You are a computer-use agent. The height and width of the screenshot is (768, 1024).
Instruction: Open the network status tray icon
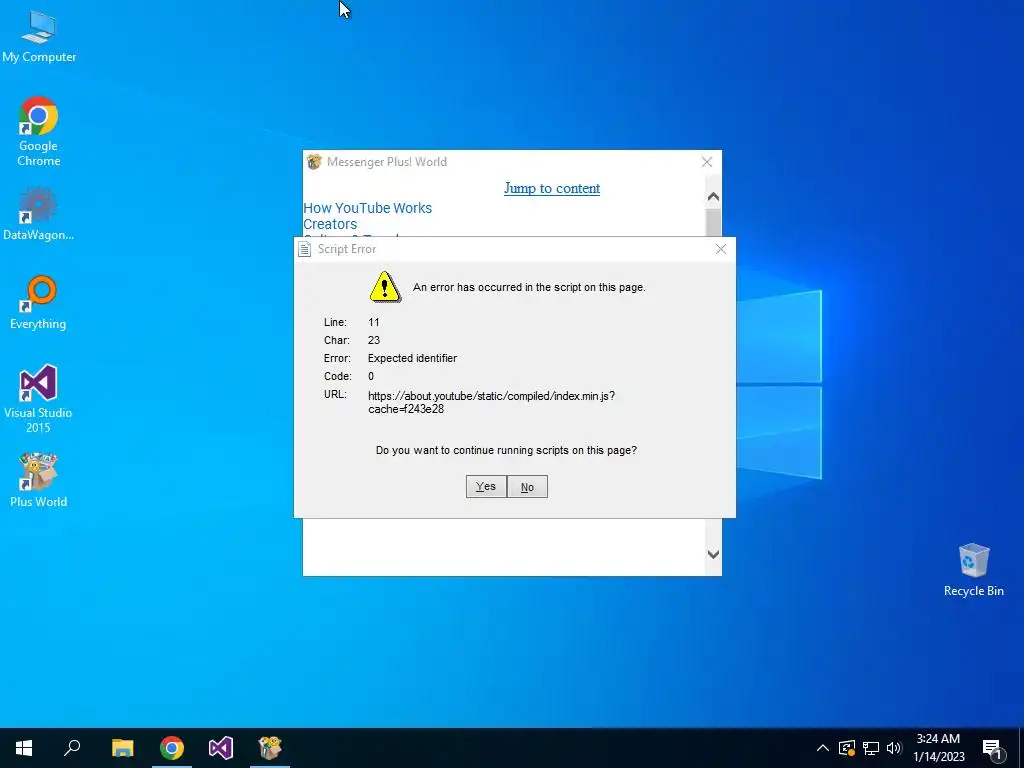pos(871,748)
